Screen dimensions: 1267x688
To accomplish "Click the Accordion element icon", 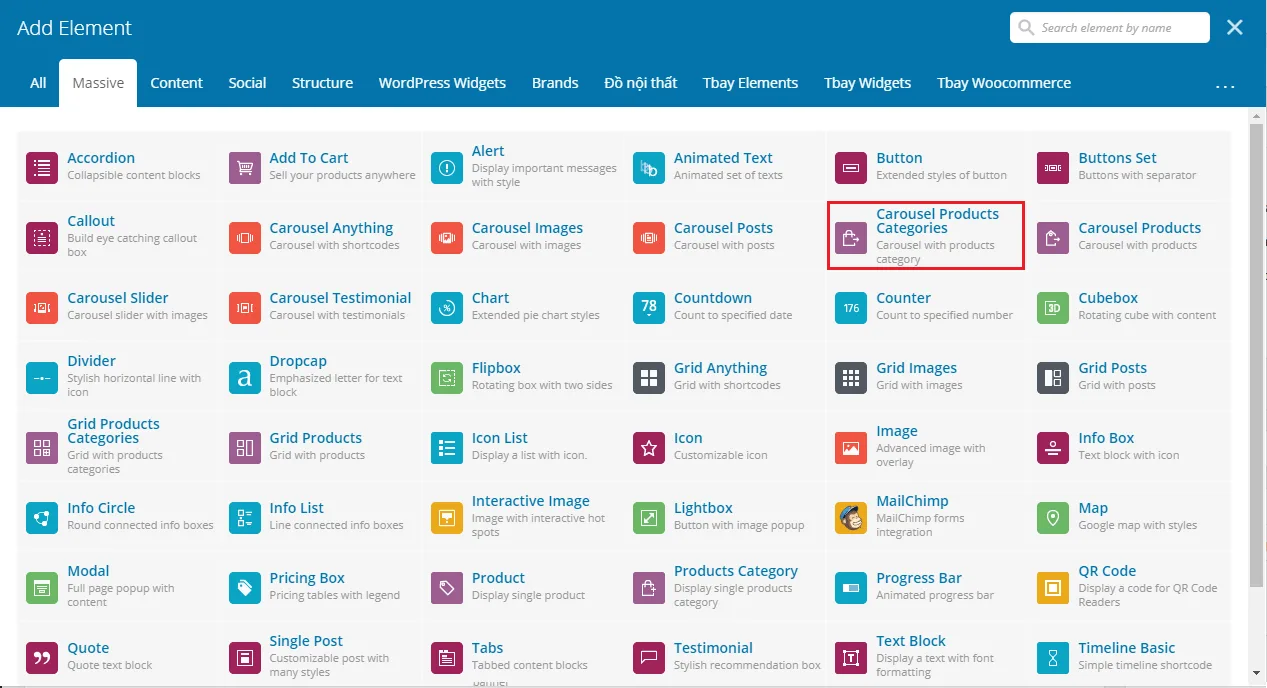I will coord(42,168).
